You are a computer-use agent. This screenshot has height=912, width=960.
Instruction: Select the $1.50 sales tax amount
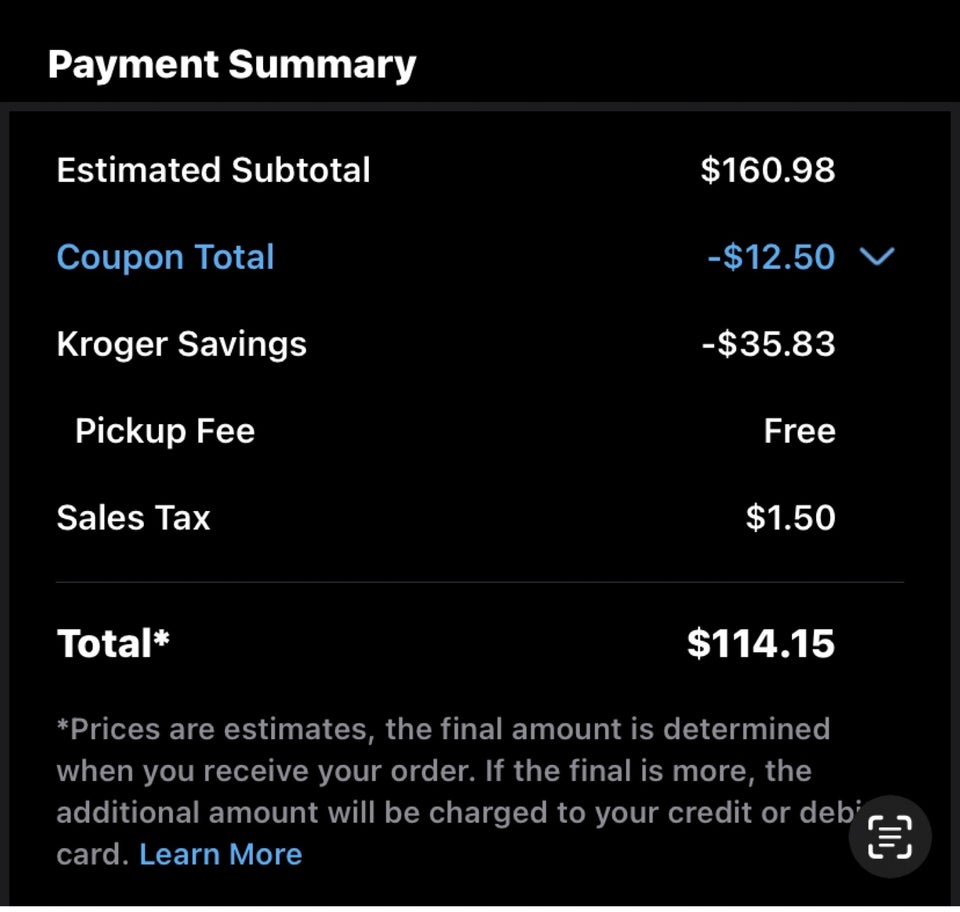(x=790, y=518)
